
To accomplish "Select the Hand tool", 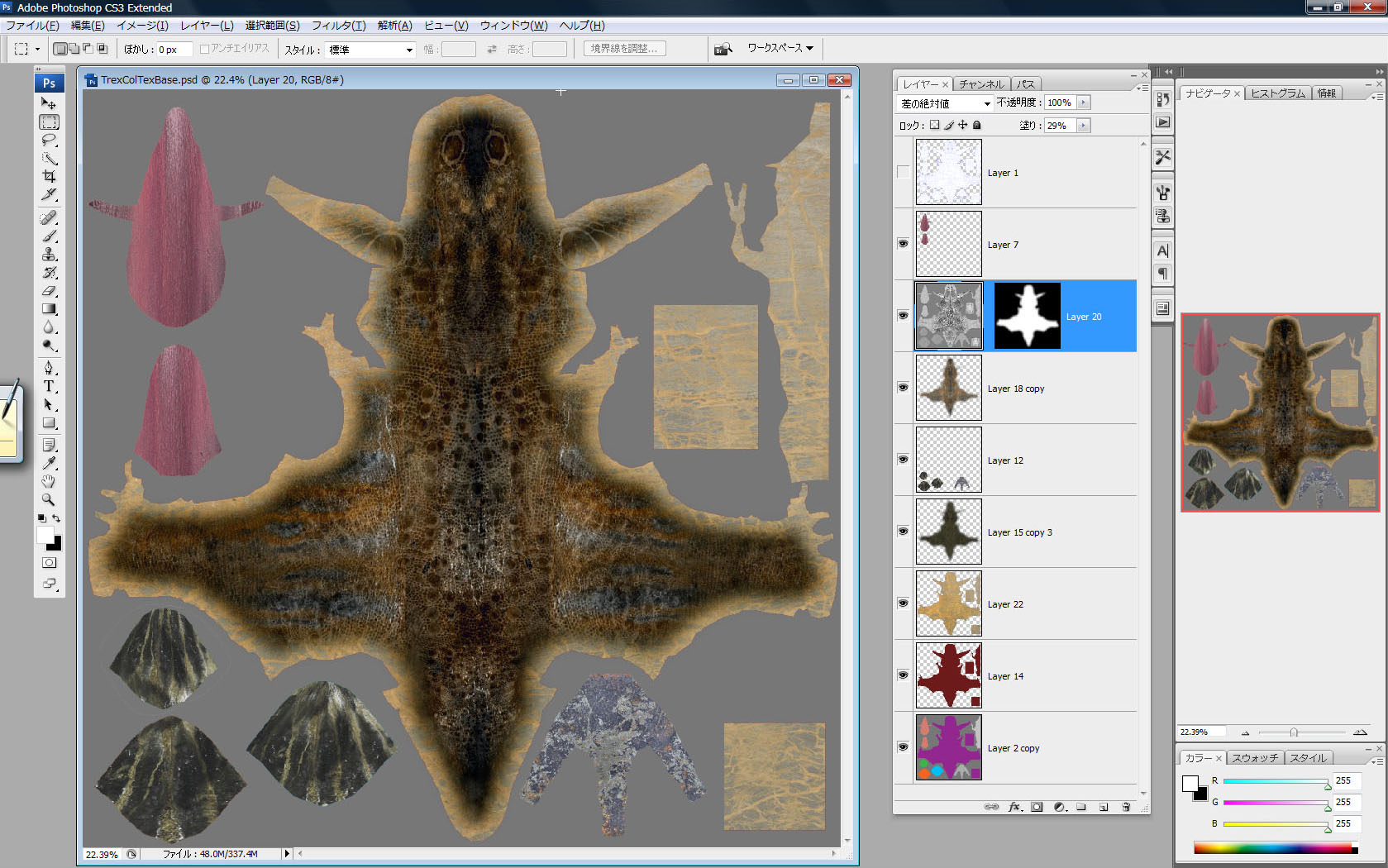I will pos(50,479).
